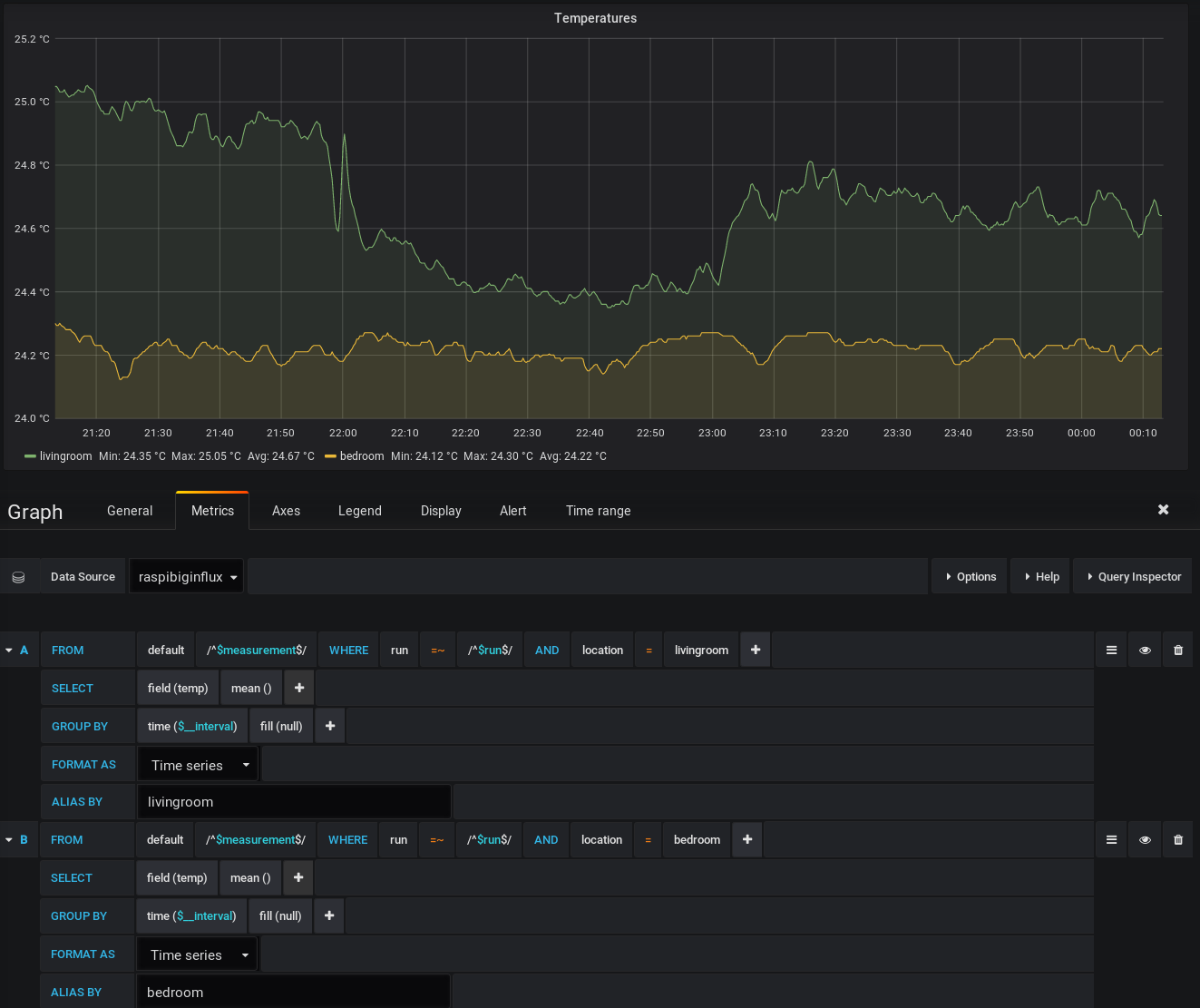Switch to the Alert tab
The image size is (1200, 1008).
click(x=513, y=511)
